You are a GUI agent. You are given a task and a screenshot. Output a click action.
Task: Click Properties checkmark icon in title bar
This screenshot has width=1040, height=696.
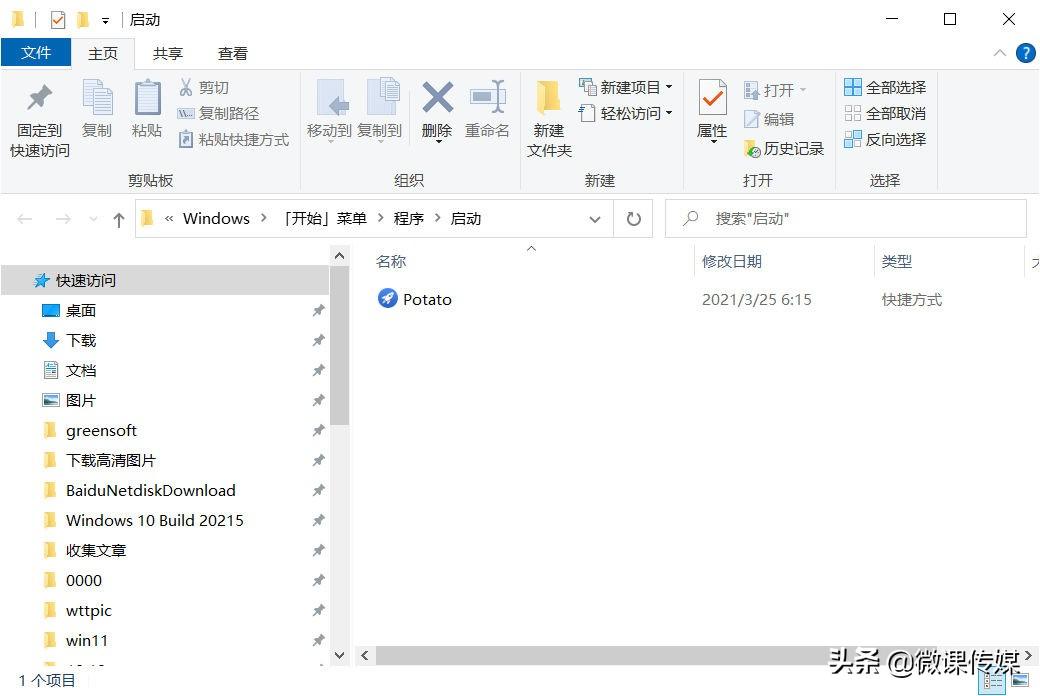click(x=58, y=20)
